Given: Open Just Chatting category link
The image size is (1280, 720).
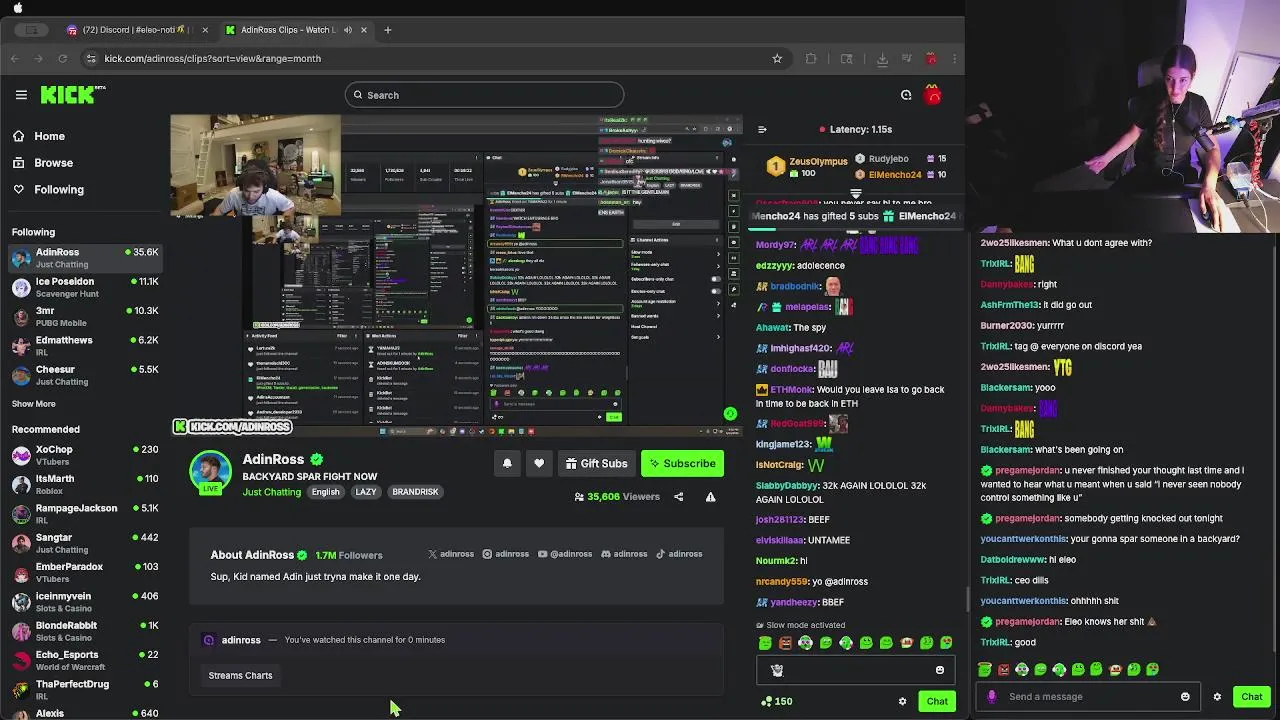Looking at the screenshot, I should (271, 492).
